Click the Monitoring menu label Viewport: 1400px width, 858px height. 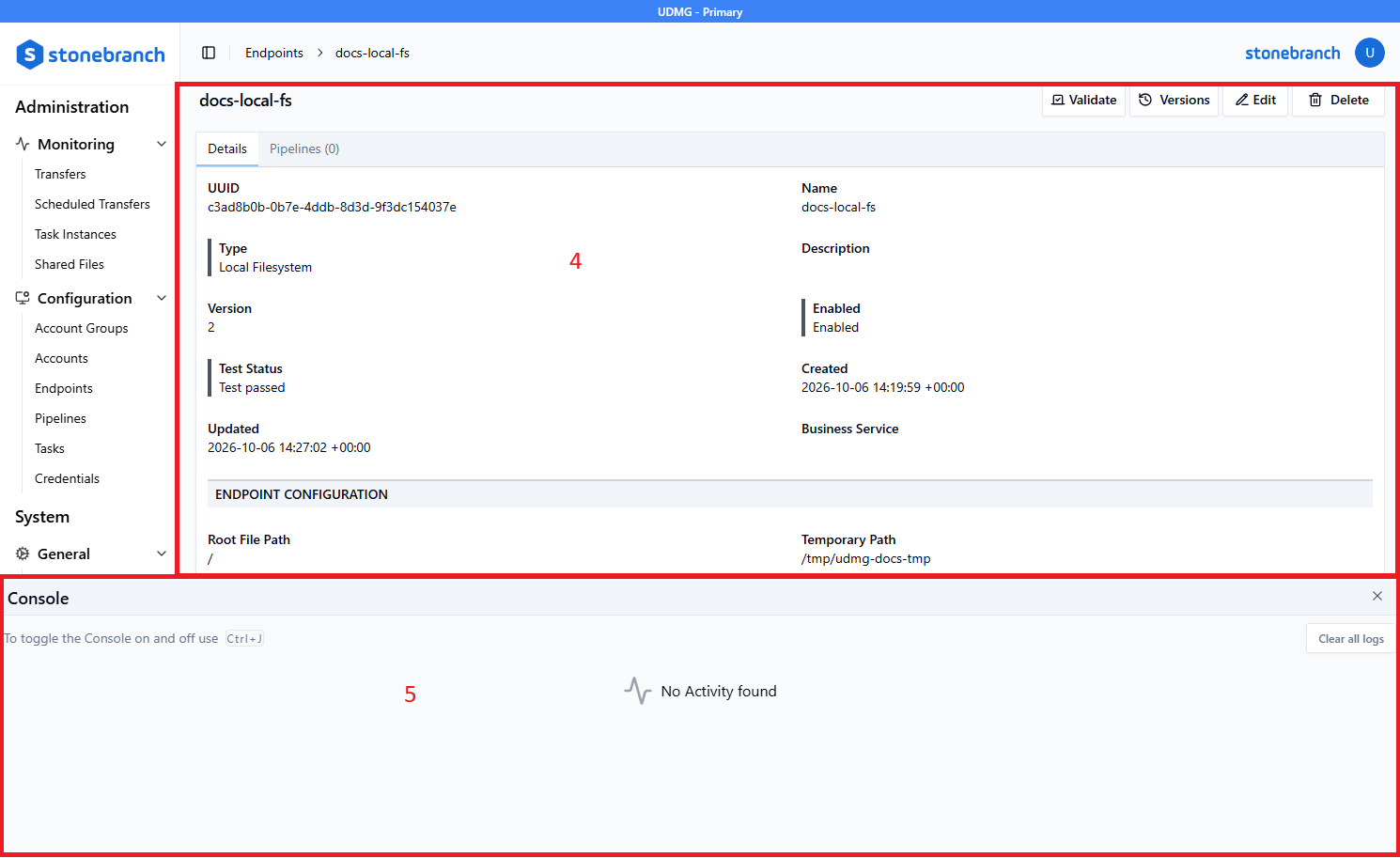pyautogui.click(x=76, y=144)
